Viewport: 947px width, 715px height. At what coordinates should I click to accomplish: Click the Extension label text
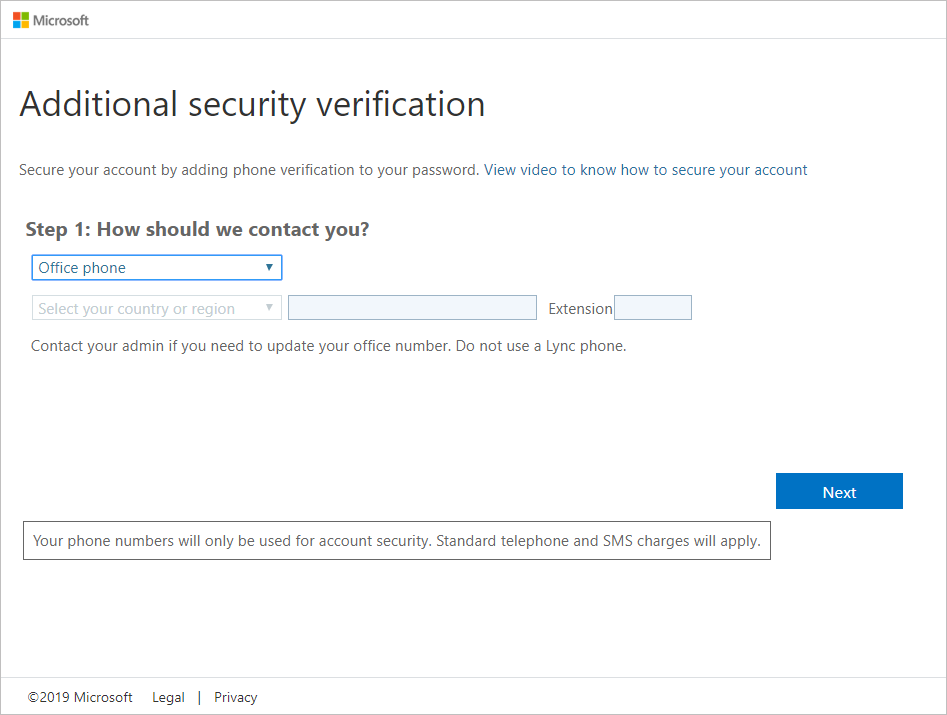click(x=580, y=309)
